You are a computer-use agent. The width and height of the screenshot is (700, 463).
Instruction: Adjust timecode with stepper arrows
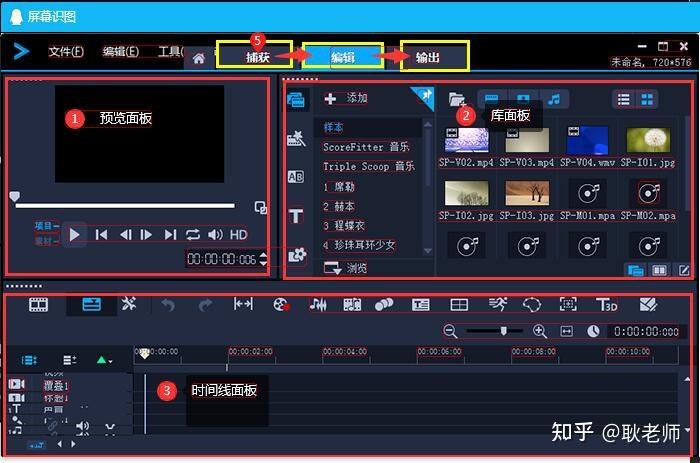pos(263,259)
